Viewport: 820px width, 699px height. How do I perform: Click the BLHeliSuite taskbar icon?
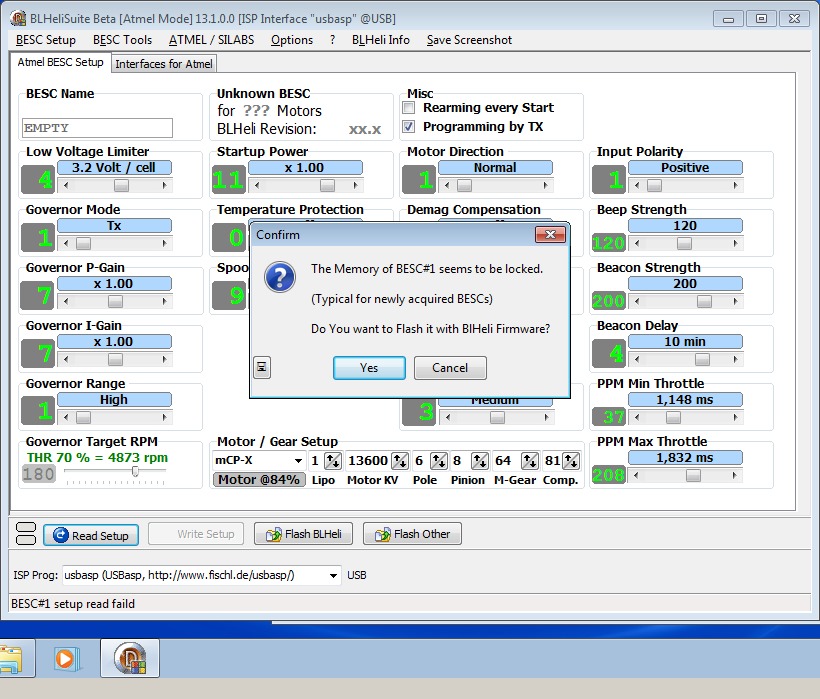point(130,659)
